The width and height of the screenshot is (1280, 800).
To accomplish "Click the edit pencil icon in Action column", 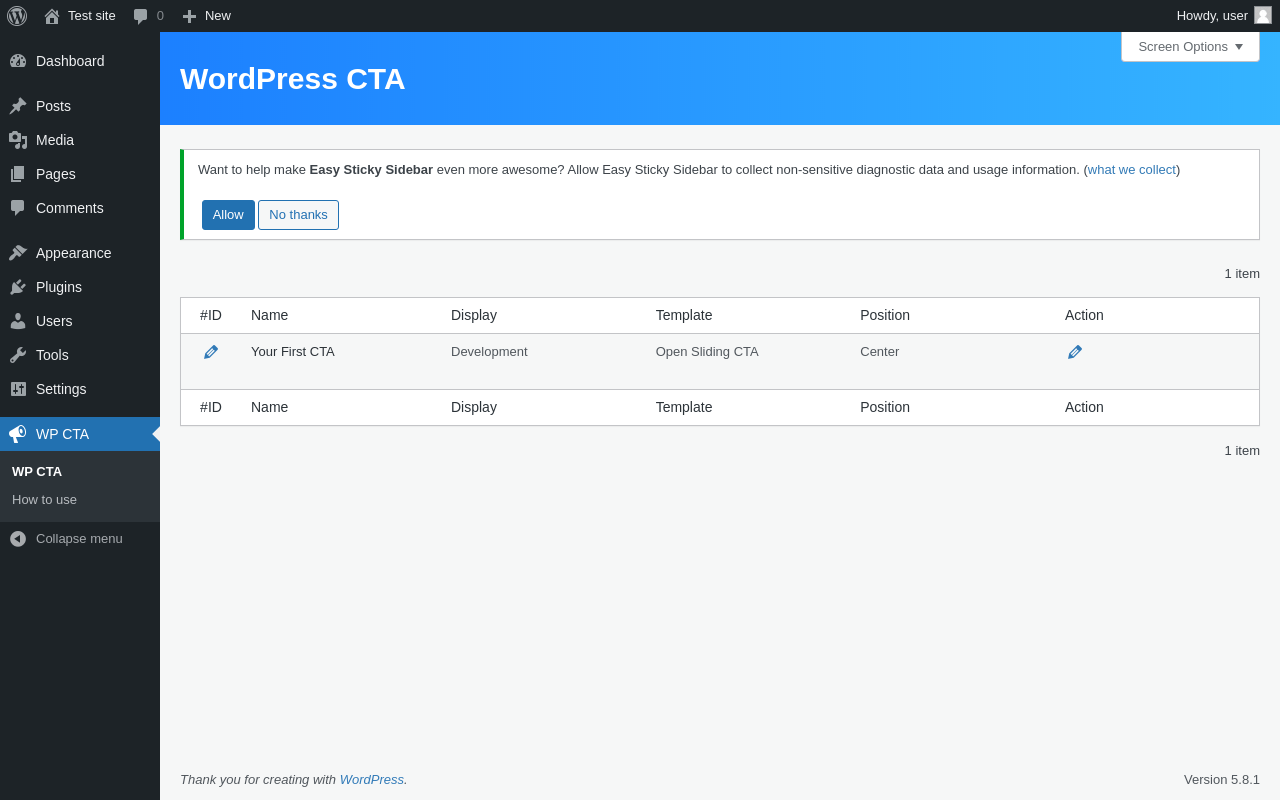I will point(1075,352).
